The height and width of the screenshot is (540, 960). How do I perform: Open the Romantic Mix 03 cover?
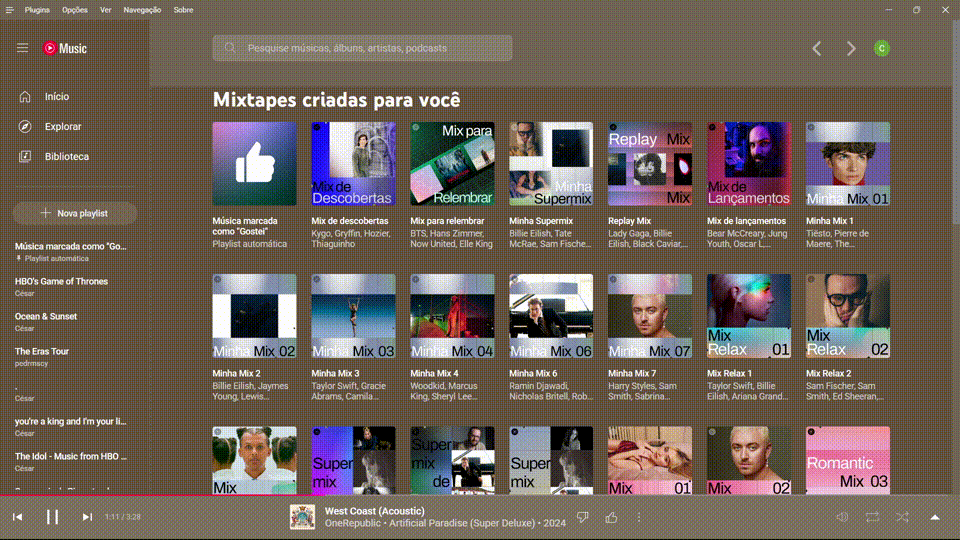(848, 460)
